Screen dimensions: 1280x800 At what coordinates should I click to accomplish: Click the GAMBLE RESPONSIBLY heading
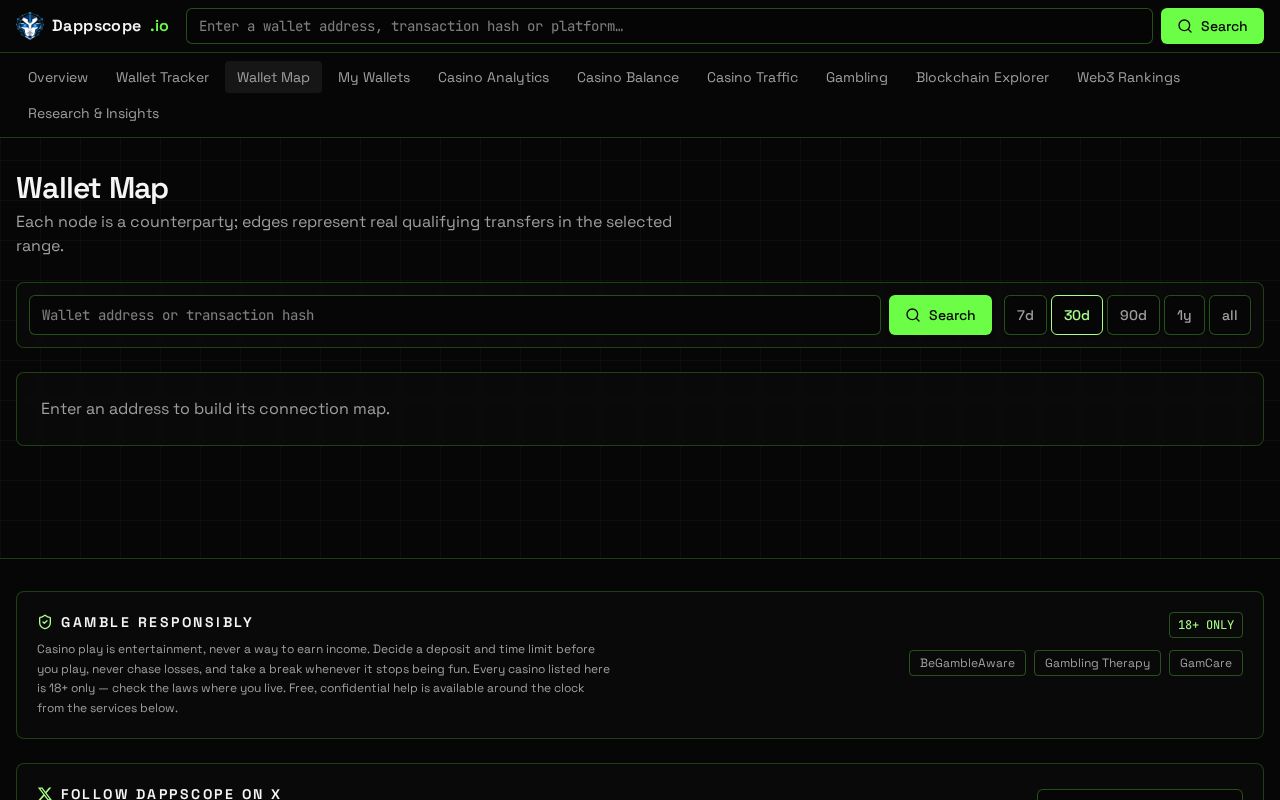157,622
